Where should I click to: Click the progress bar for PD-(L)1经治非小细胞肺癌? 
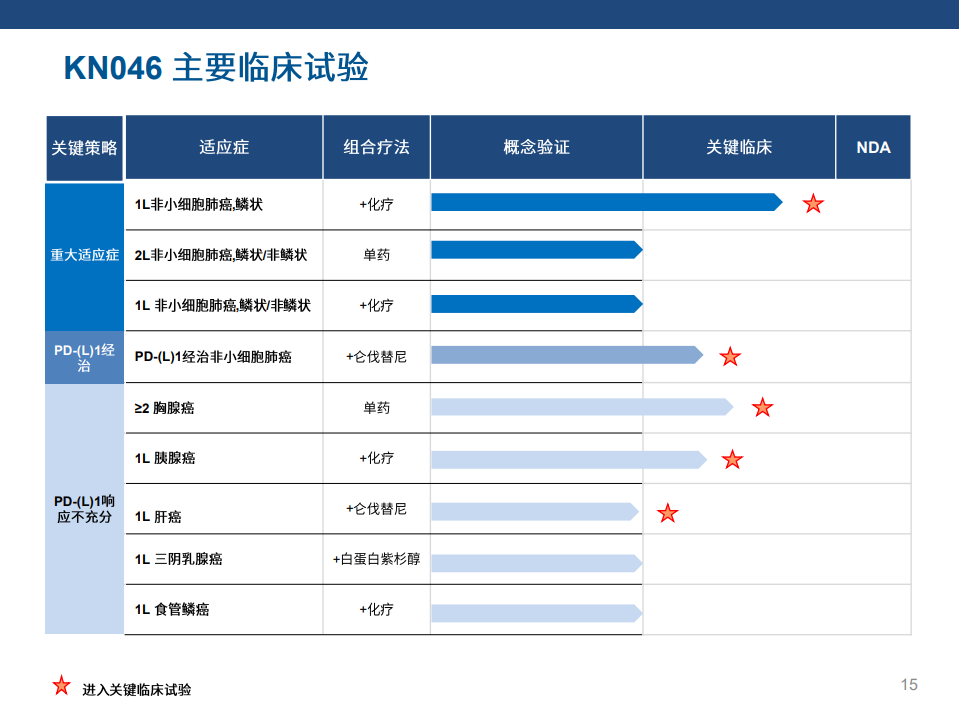(567, 355)
